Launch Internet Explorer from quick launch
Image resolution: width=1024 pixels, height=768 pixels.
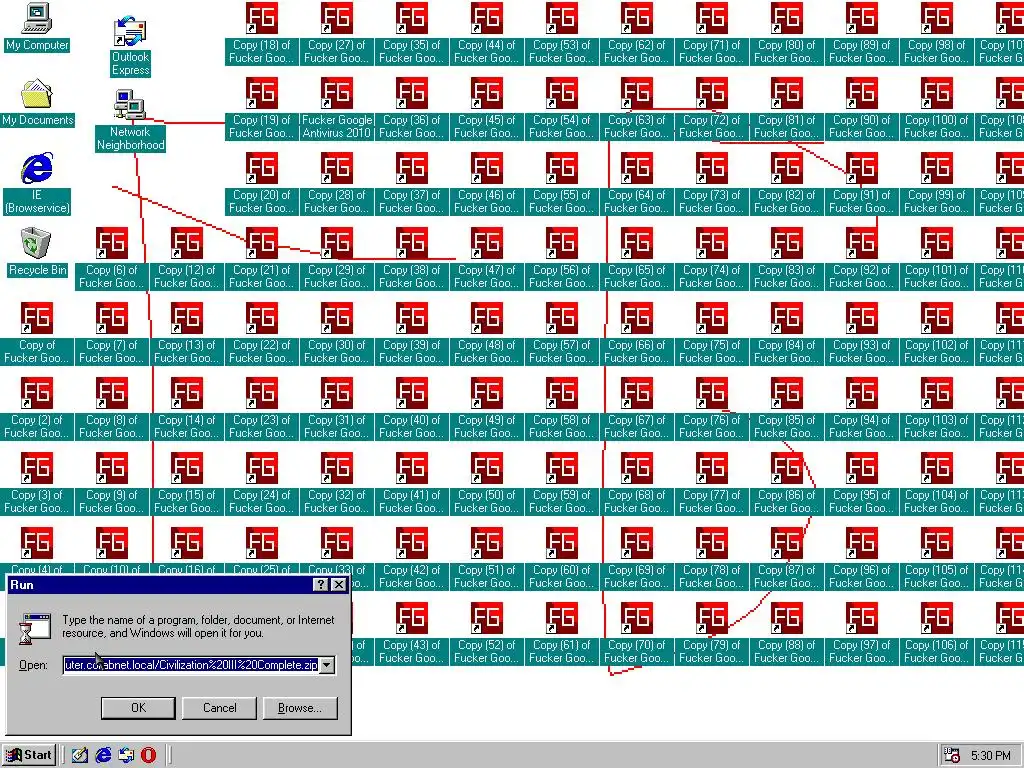coord(103,755)
